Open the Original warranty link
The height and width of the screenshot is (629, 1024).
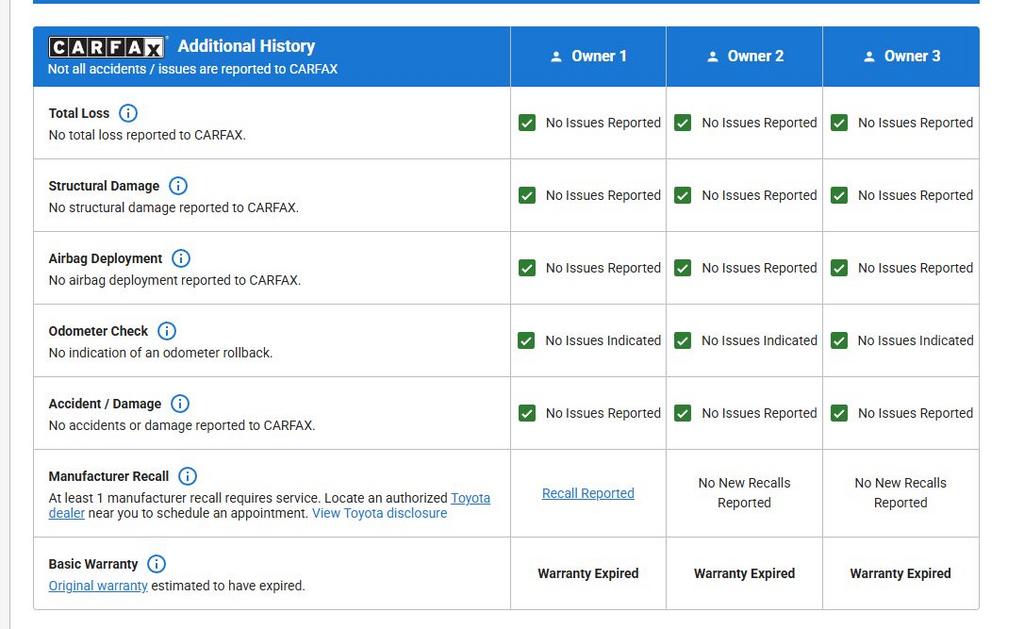(98, 586)
